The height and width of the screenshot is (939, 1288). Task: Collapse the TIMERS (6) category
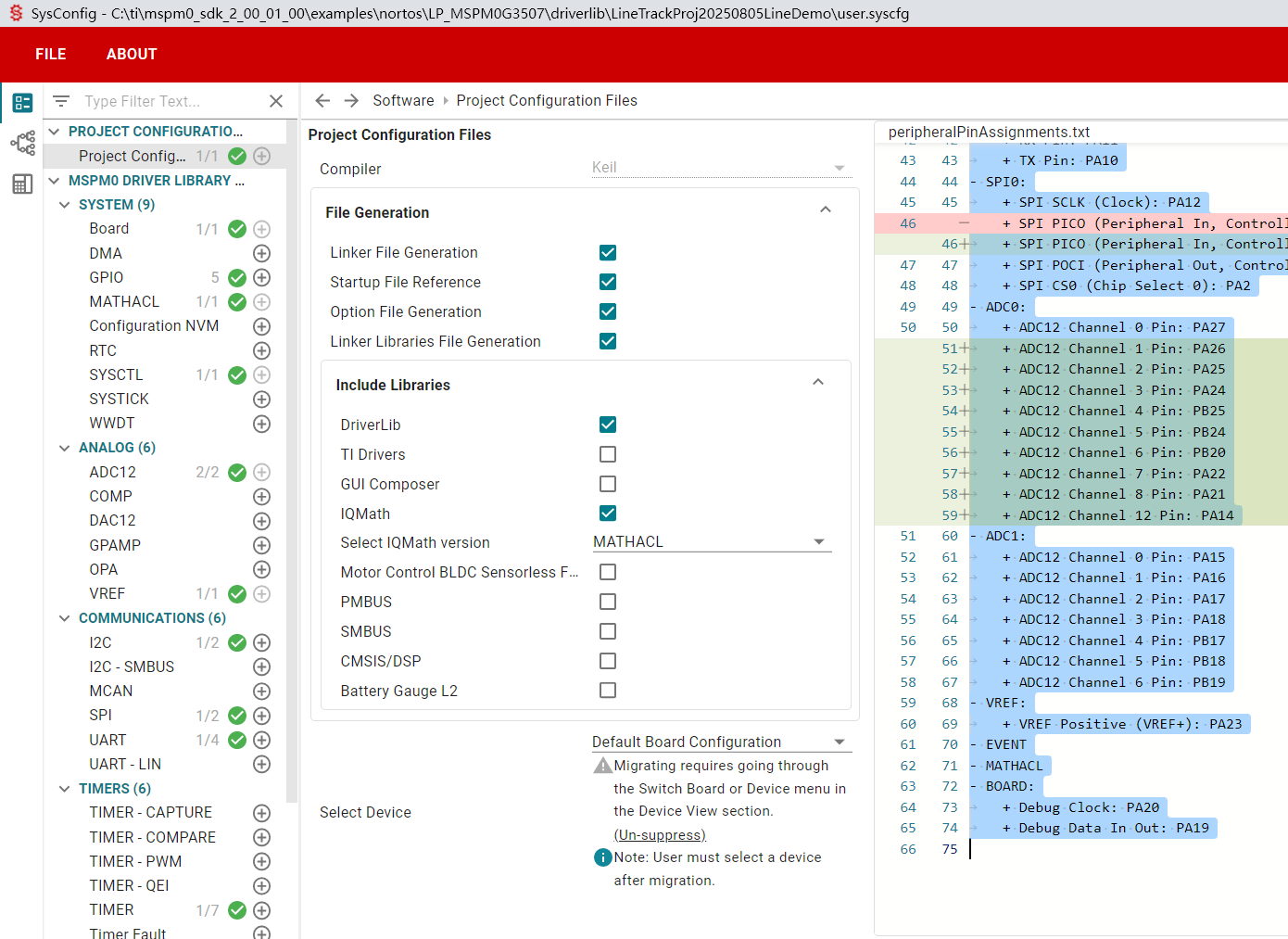click(x=64, y=789)
